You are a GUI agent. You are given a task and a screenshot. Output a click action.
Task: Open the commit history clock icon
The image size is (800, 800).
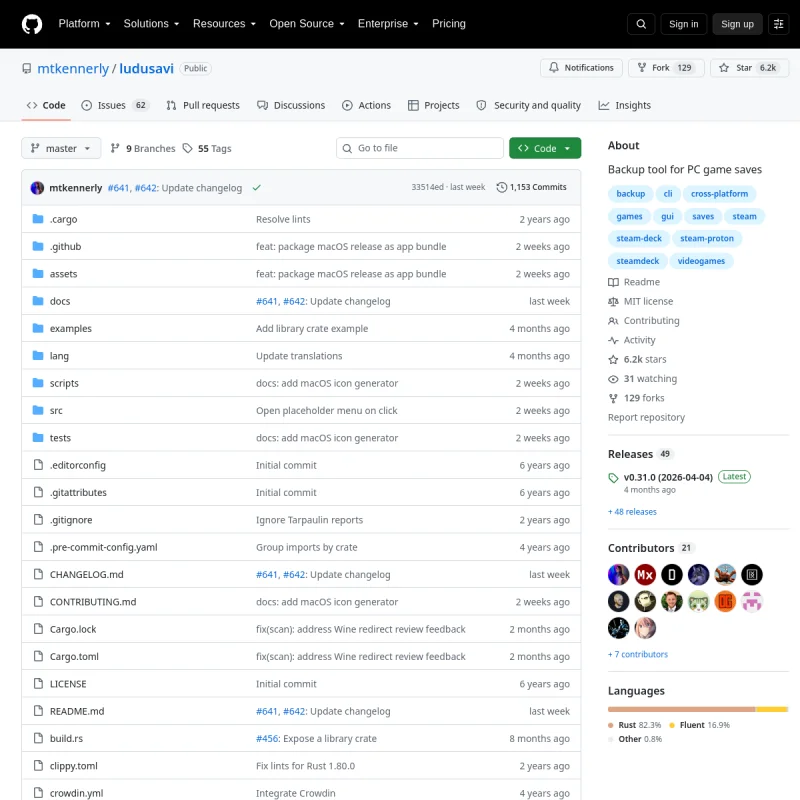tap(502, 187)
